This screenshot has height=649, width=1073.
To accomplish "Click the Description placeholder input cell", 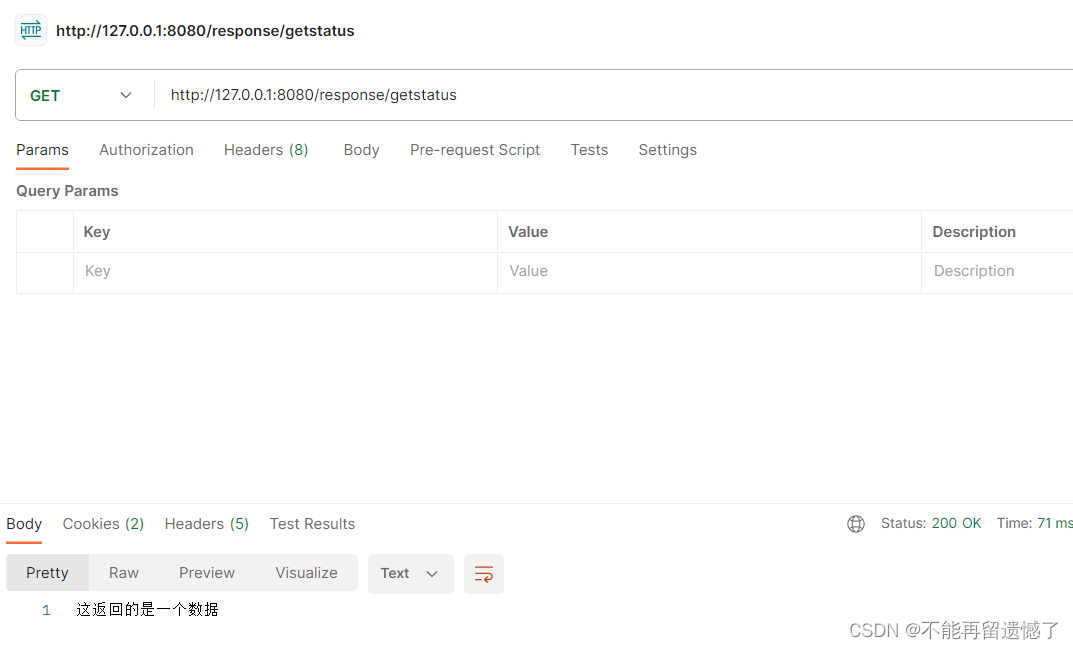I will pyautogui.click(x=997, y=271).
